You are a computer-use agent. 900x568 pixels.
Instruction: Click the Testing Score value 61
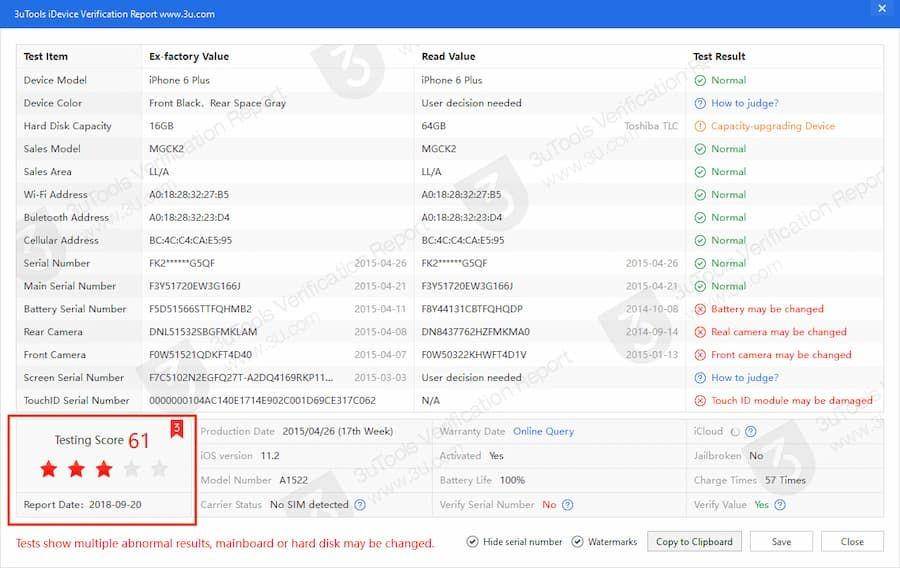coord(138,441)
